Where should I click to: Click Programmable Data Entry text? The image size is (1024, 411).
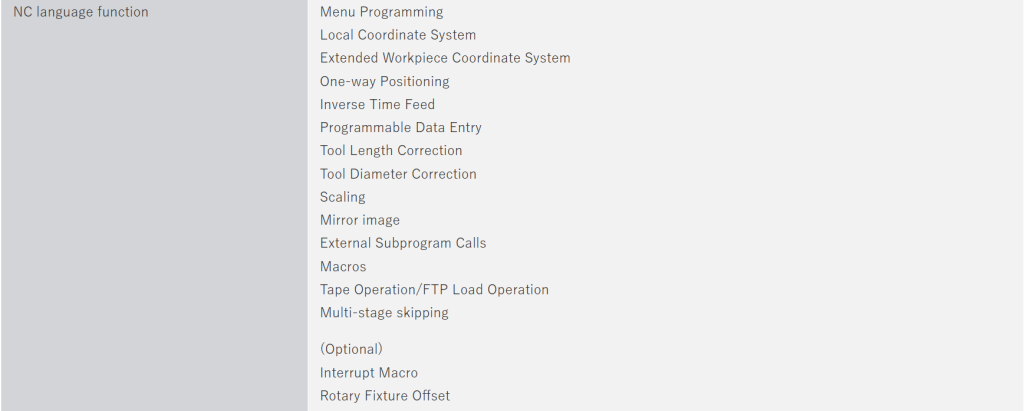coord(400,127)
